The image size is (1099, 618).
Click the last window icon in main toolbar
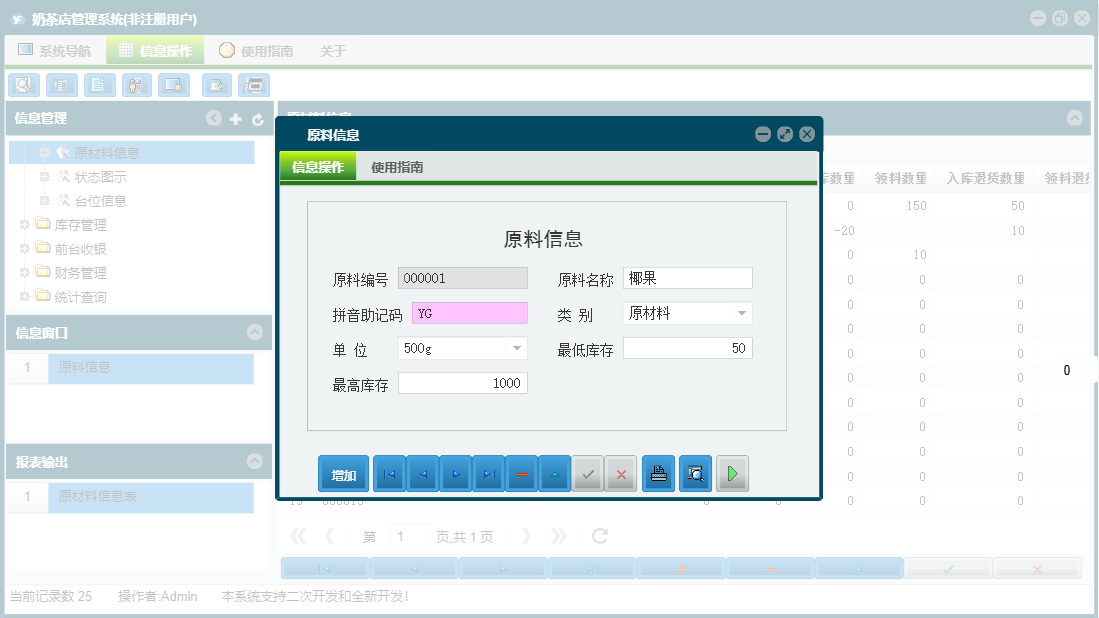pyautogui.click(x=254, y=85)
